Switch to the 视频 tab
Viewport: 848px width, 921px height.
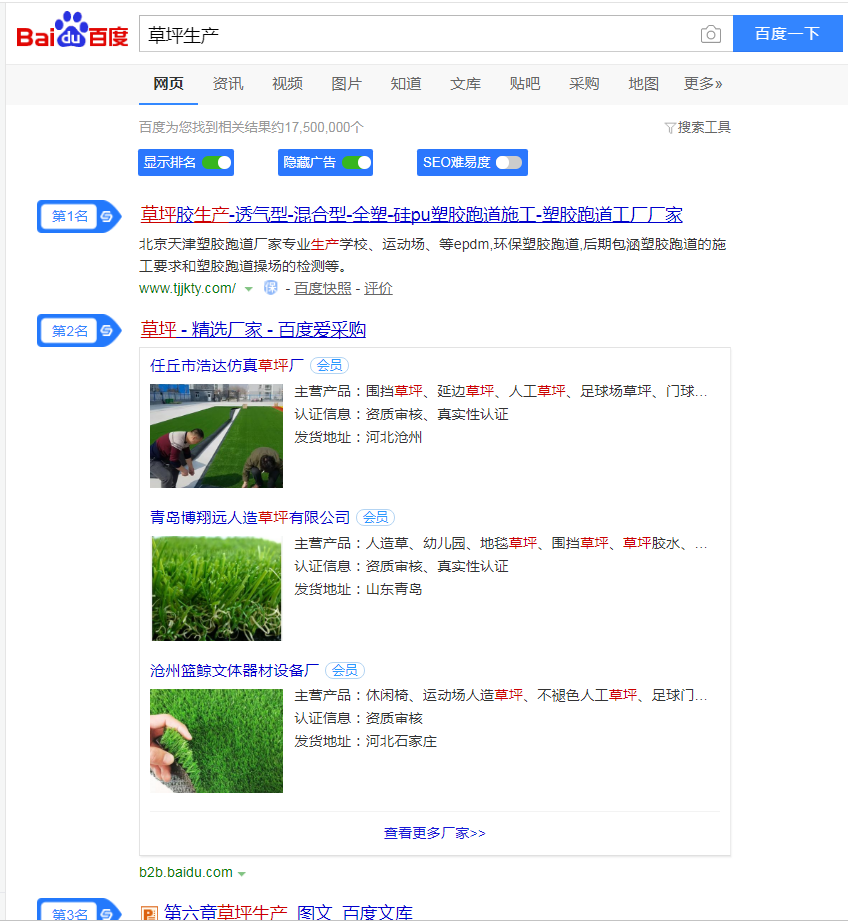pos(287,83)
